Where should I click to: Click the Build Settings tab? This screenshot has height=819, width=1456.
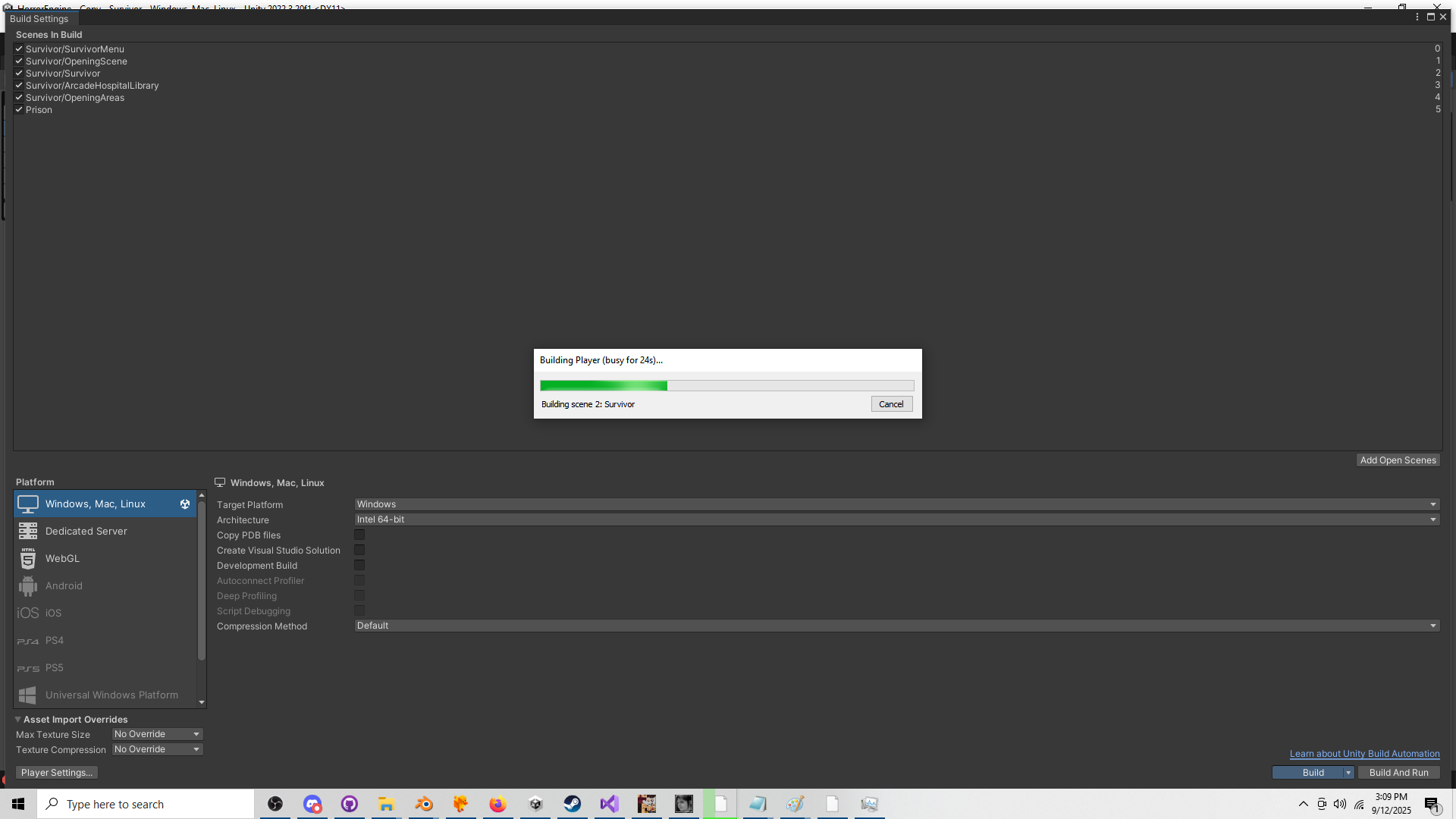pos(39,19)
